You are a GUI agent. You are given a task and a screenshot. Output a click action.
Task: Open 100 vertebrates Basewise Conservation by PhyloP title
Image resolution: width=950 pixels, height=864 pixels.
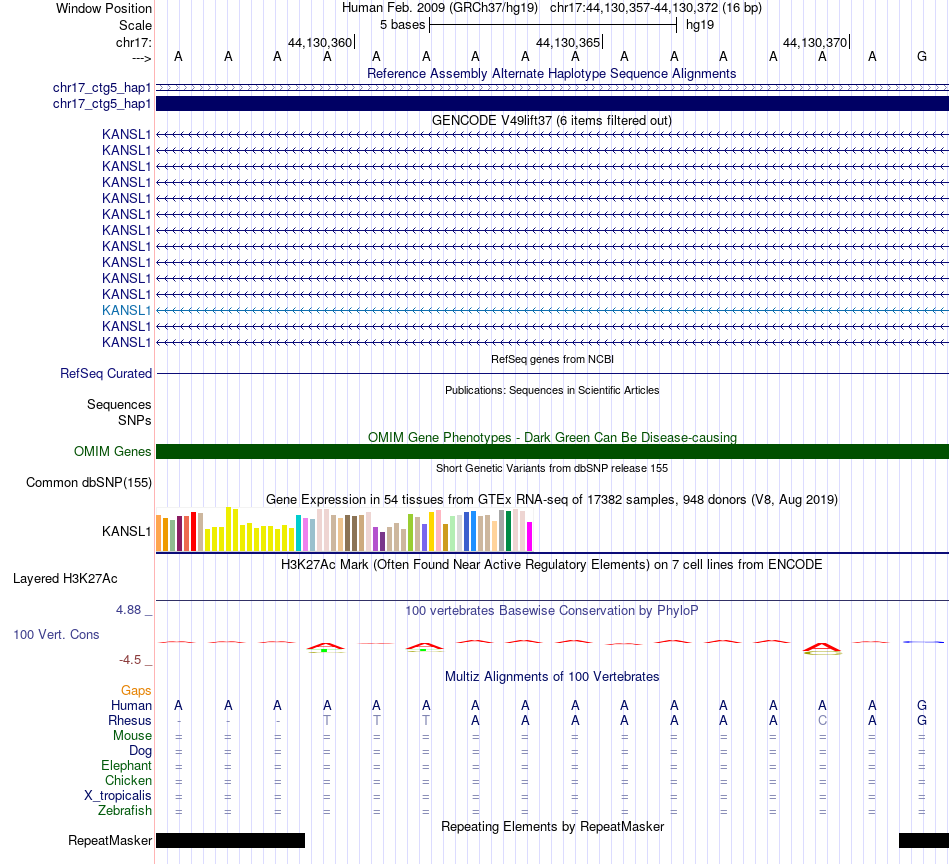point(551,611)
